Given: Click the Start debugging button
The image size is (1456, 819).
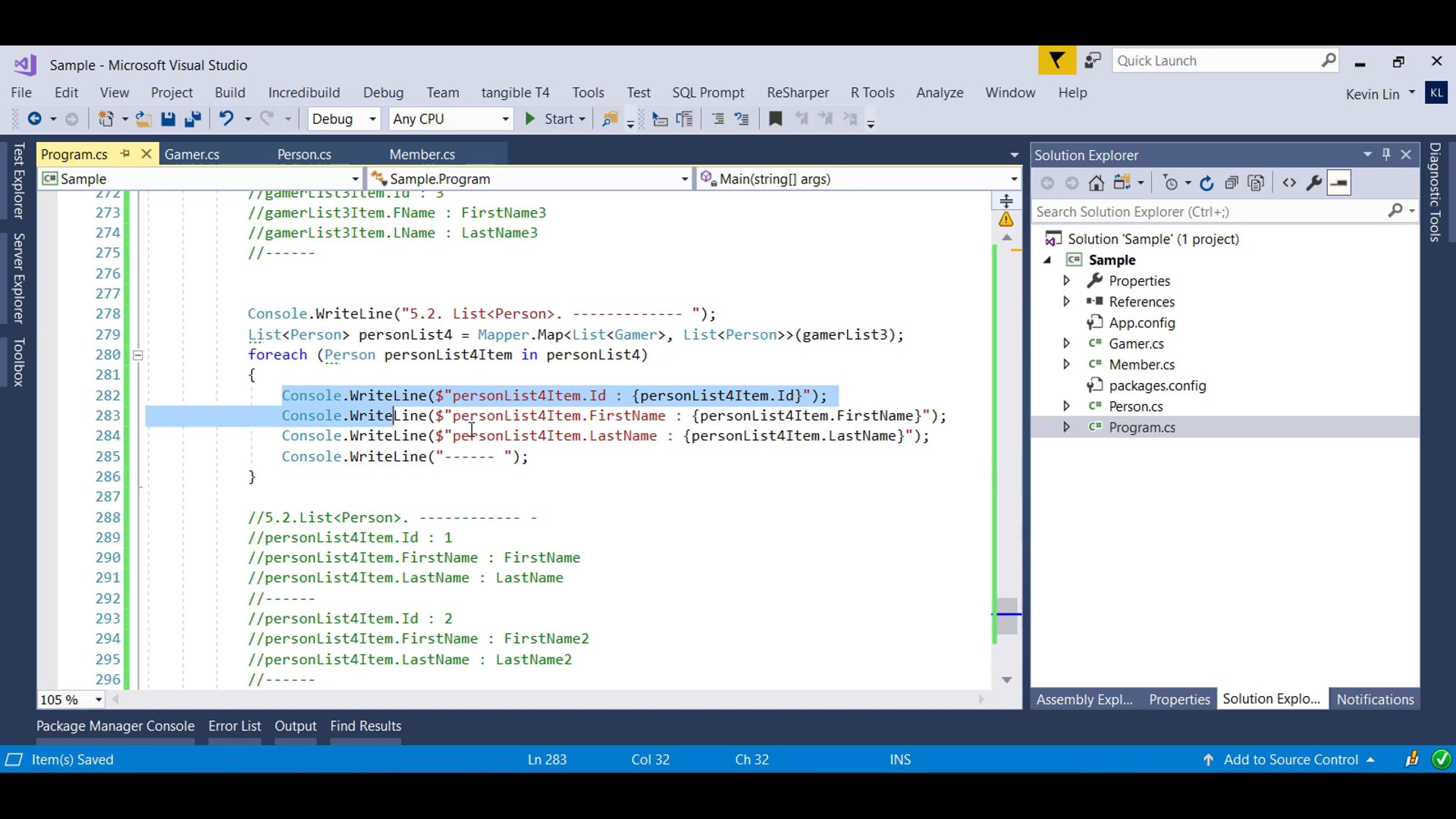Looking at the screenshot, I should pos(551,119).
